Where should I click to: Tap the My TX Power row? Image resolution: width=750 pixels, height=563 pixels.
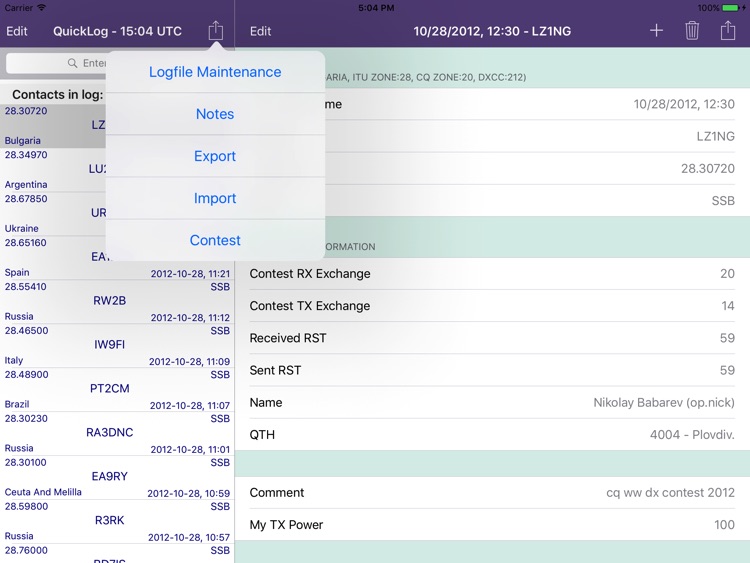(x=492, y=525)
